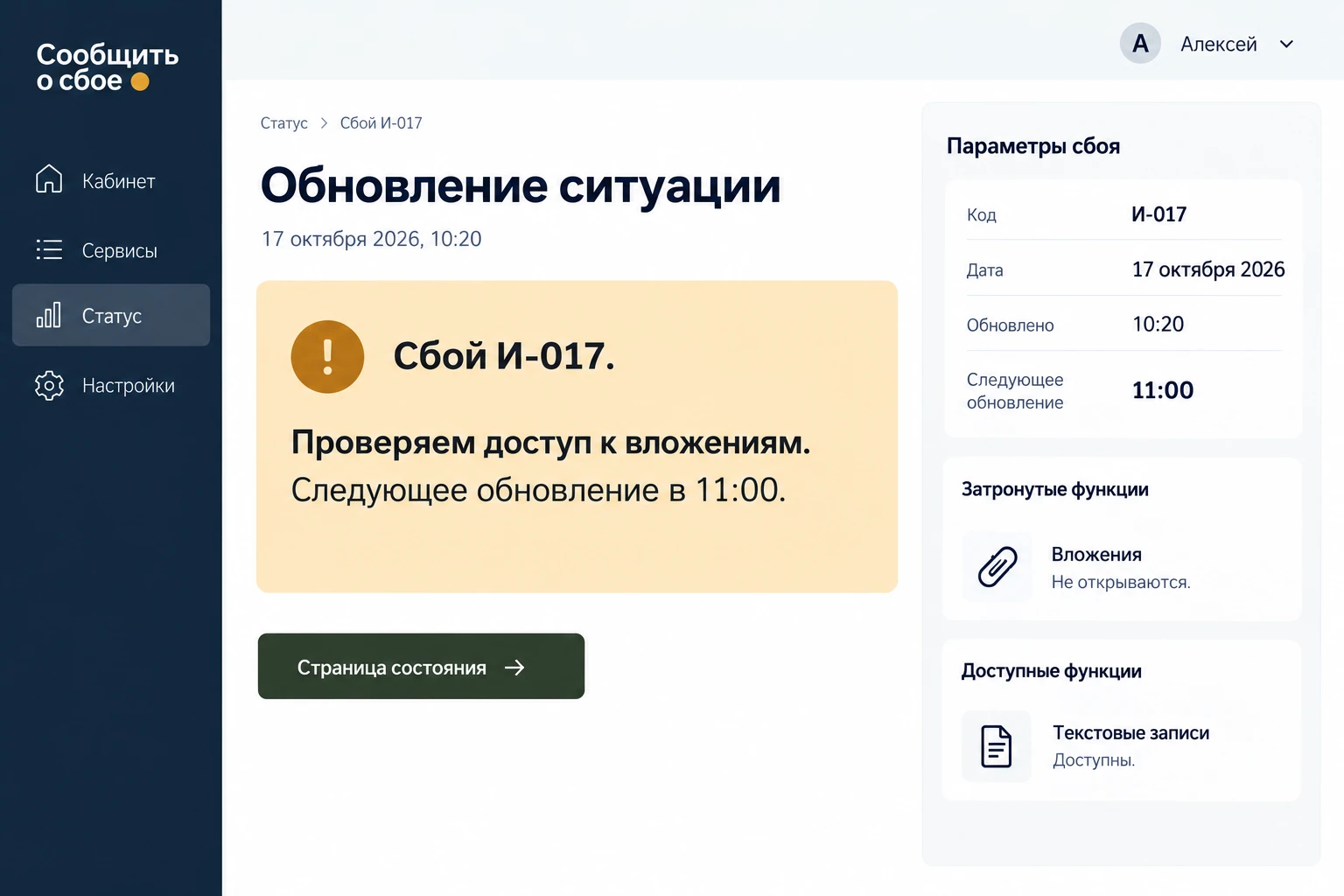
Task: Open the Алексей account dropdown chevron
Action: coord(1286,44)
